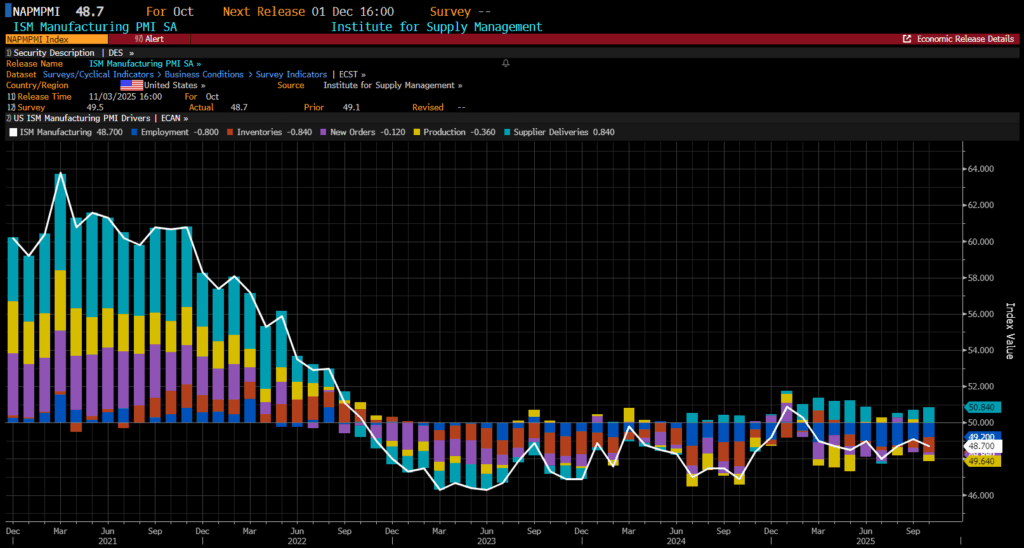Click the purple New Orders legend swatch
This screenshot has height=548, width=1024.
(x=323, y=131)
